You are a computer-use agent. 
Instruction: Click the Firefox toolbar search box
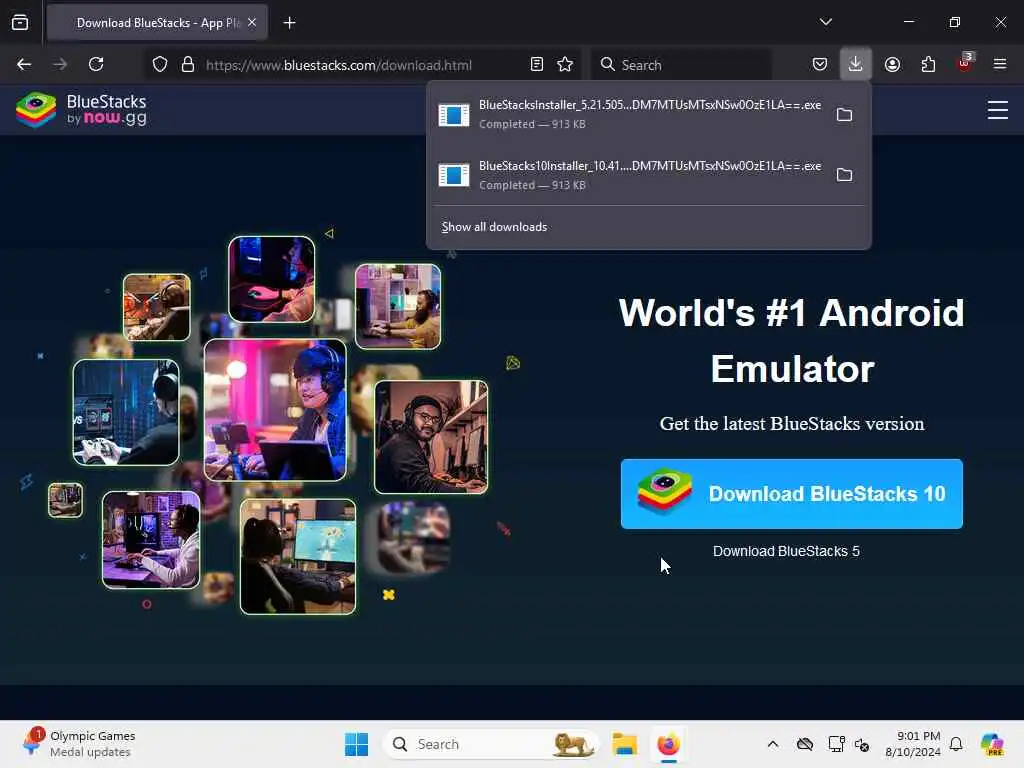tap(681, 65)
